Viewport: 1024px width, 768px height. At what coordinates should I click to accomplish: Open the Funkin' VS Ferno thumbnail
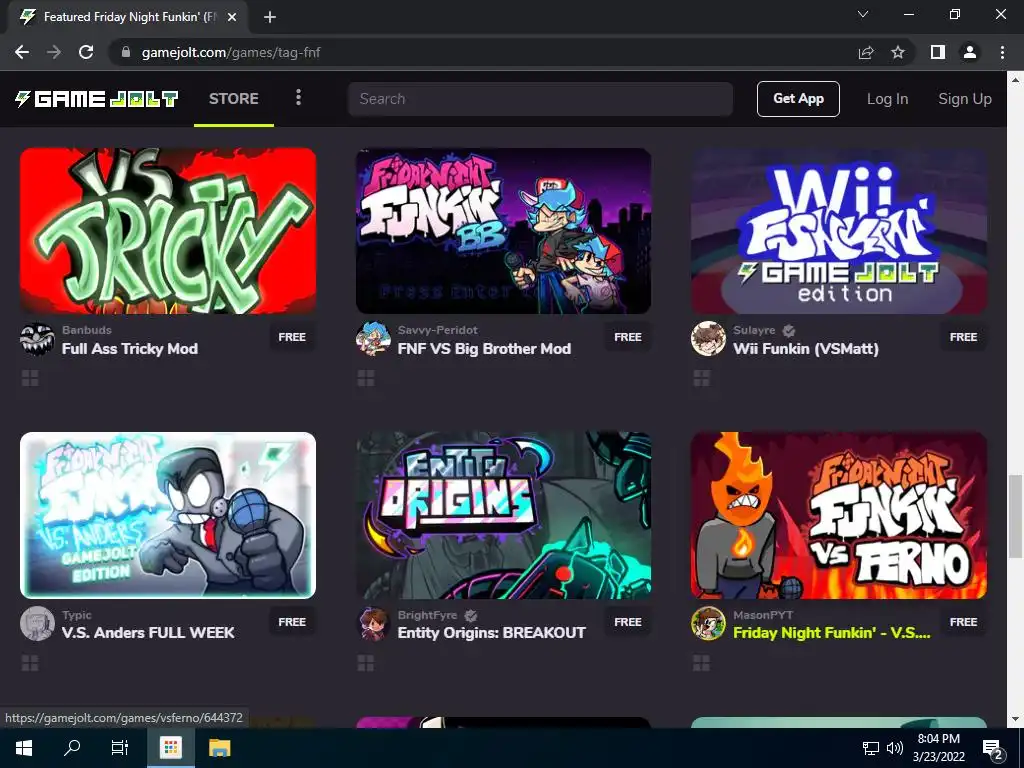tap(839, 515)
